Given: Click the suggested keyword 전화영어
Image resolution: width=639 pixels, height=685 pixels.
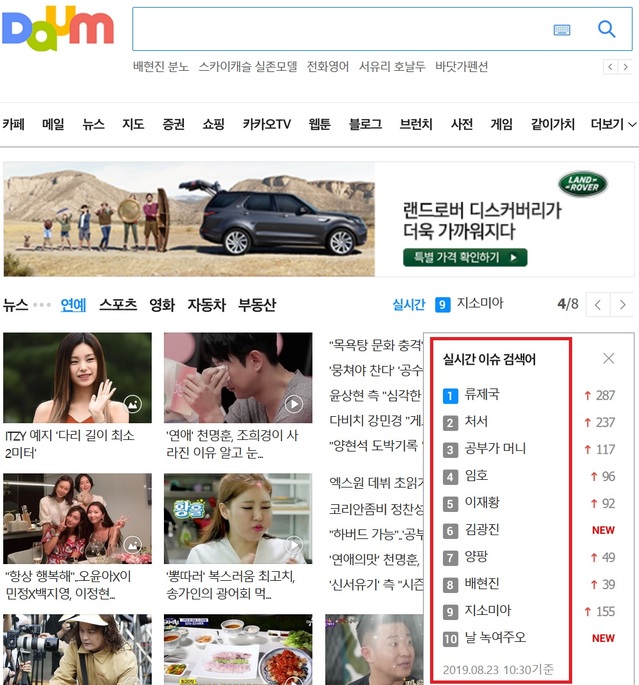Looking at the screenshot, I should point(328,66).
